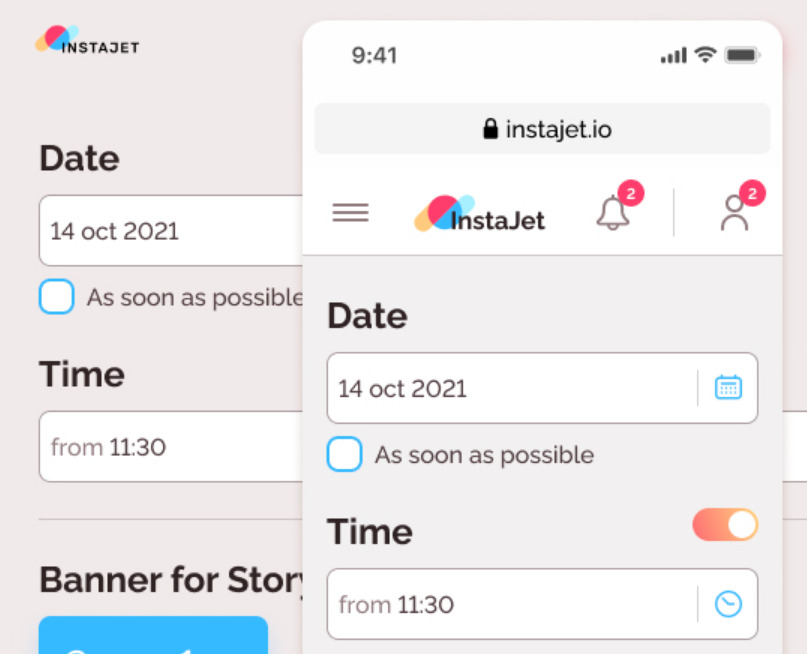Click the desktop INSTAJET logo
This screenshot has width=807, height=654.
click(x=87, y=41)
